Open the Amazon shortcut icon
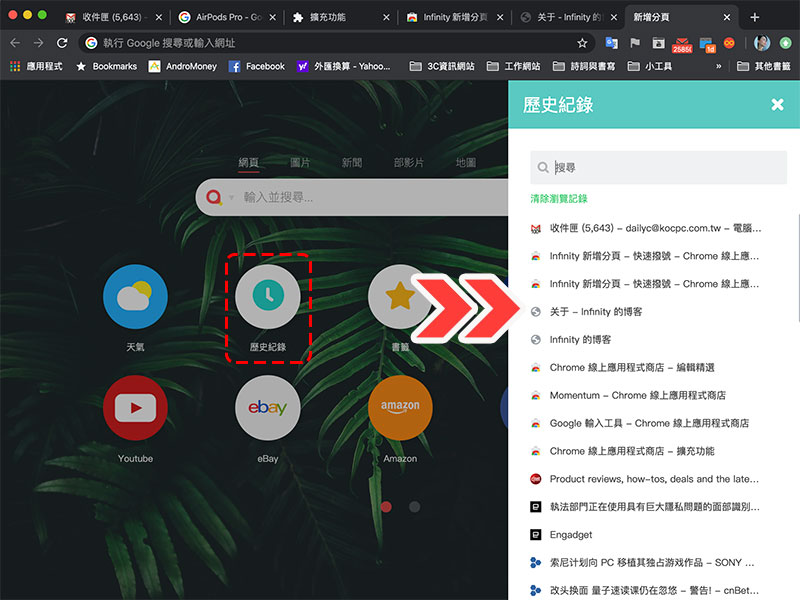Image resolution: width=800 pixels, height=600 pixels. coord(400,408)
